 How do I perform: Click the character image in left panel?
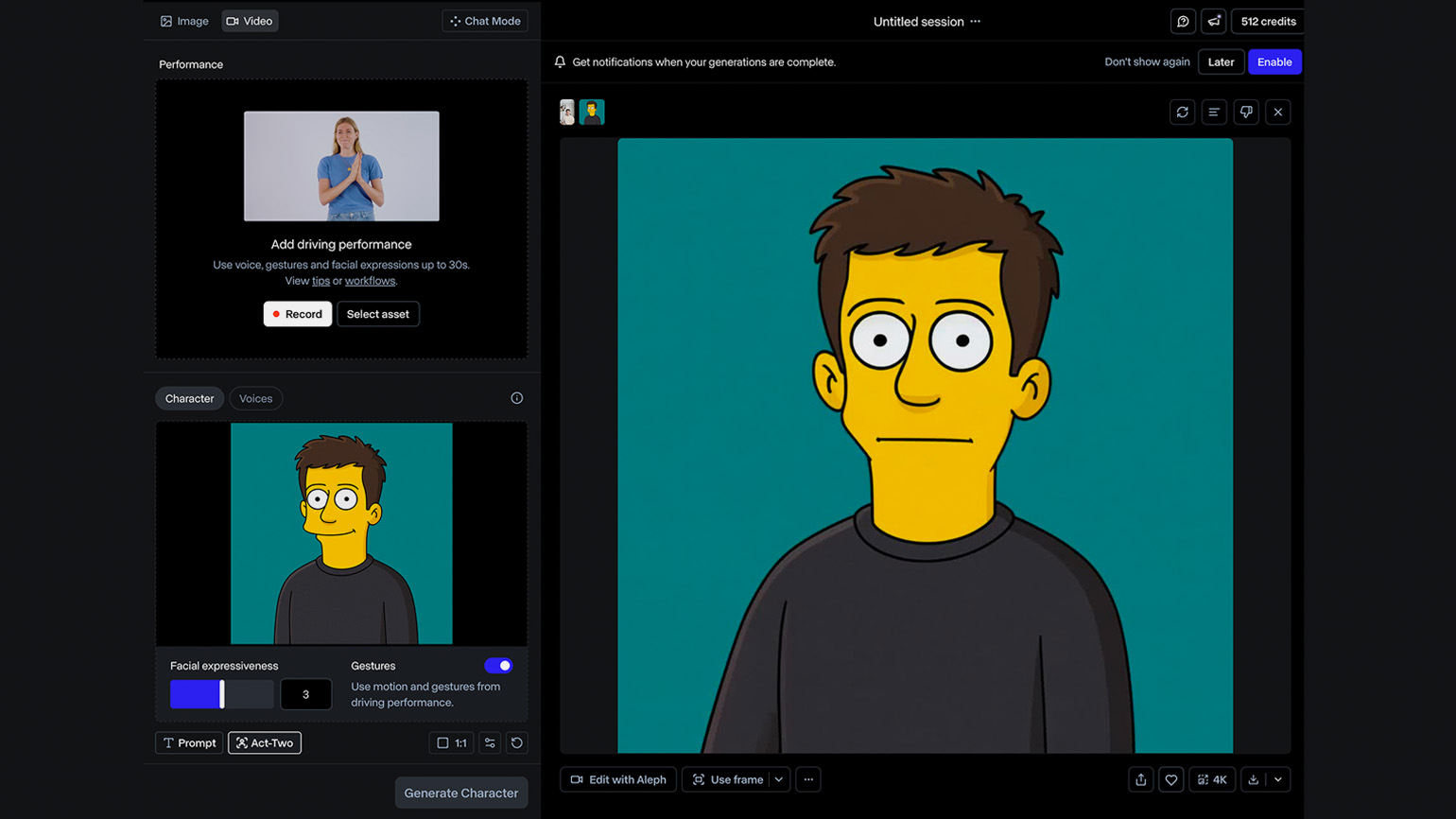pos(341,533)
